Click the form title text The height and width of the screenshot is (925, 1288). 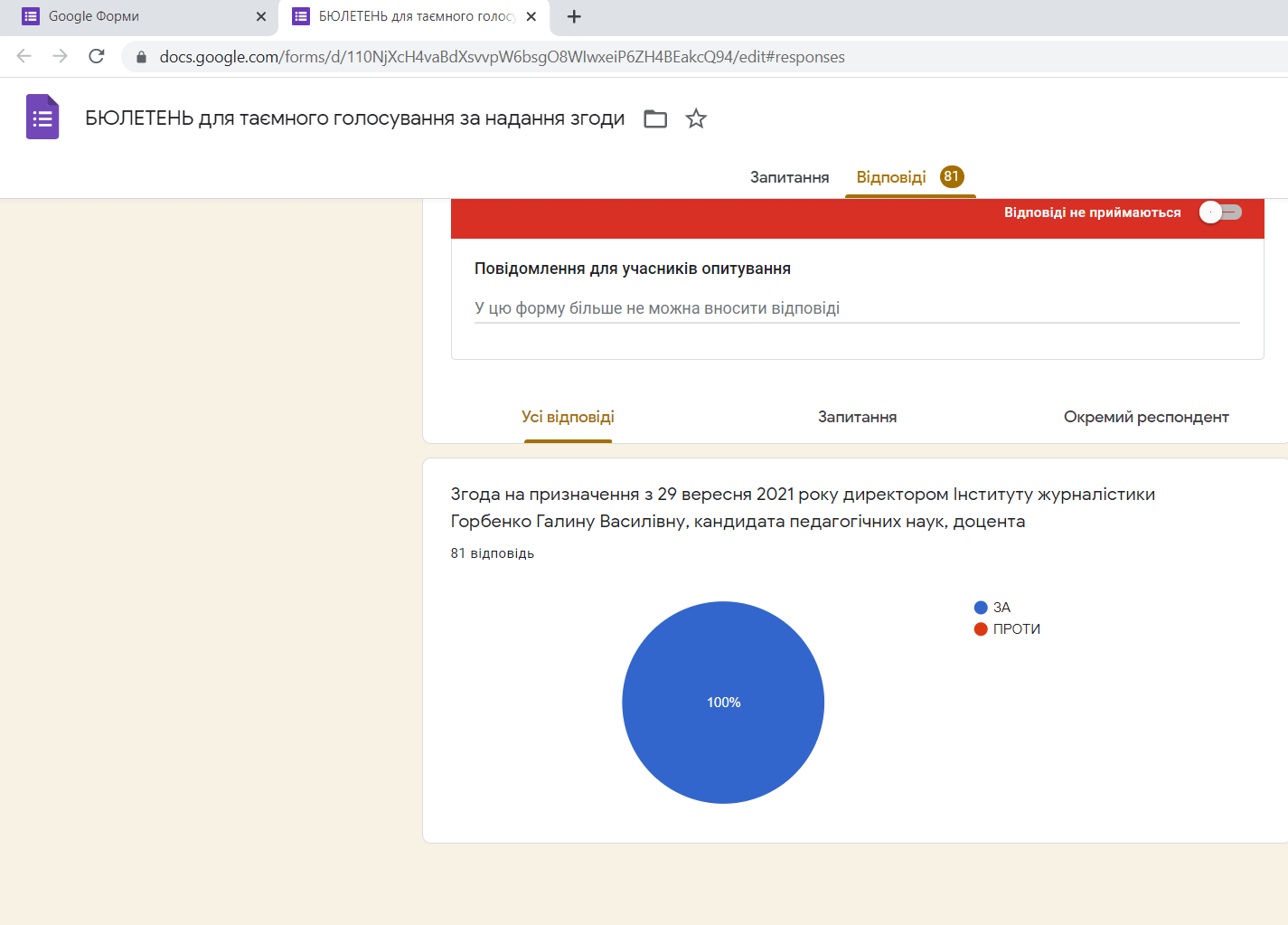(x=354, y=118)
